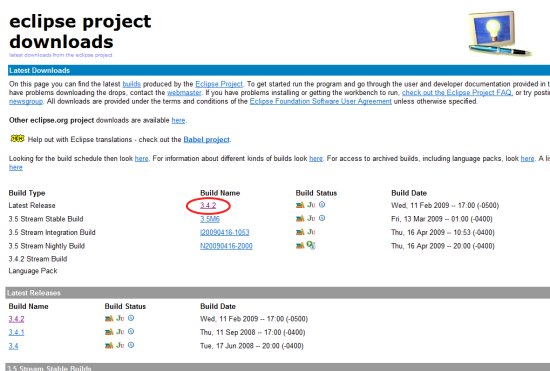Open nightly build N20090416-2000
The height and width of the screenshot is (371, 550).
click(x=226, y=246)
